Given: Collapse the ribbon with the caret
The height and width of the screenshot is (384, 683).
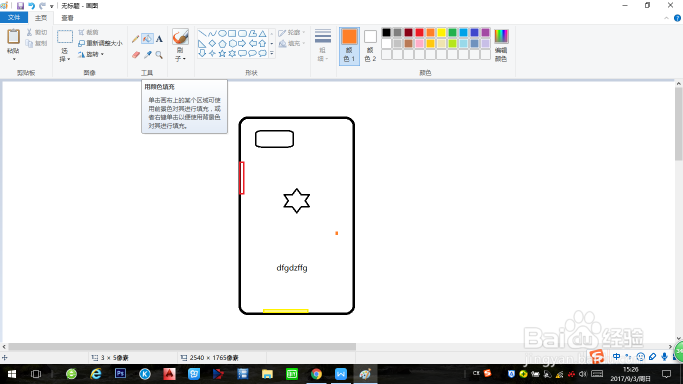Looking at the screenshot, I should [666, 18].
